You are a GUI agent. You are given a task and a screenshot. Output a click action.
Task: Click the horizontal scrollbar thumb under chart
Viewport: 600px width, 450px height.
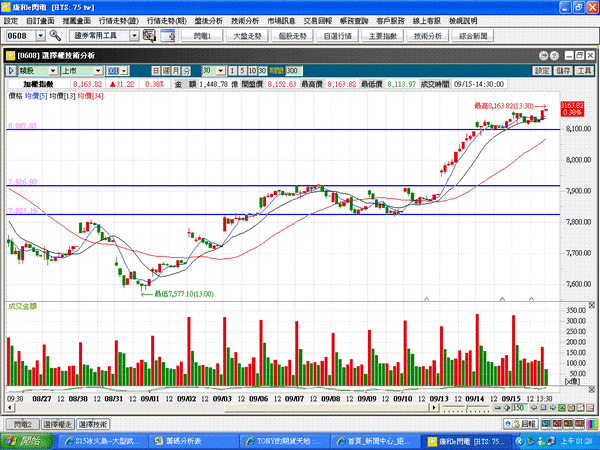point(329,408)
